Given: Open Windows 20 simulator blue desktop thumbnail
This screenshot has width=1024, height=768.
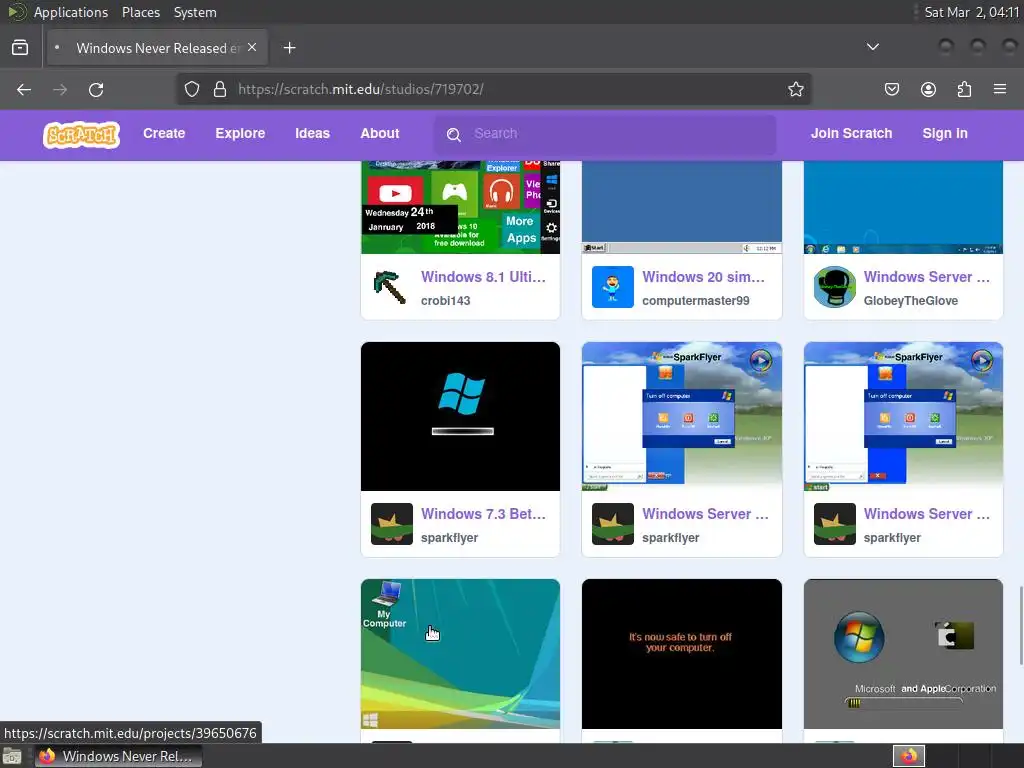Looking at the screenshot, I should (682, 207).
